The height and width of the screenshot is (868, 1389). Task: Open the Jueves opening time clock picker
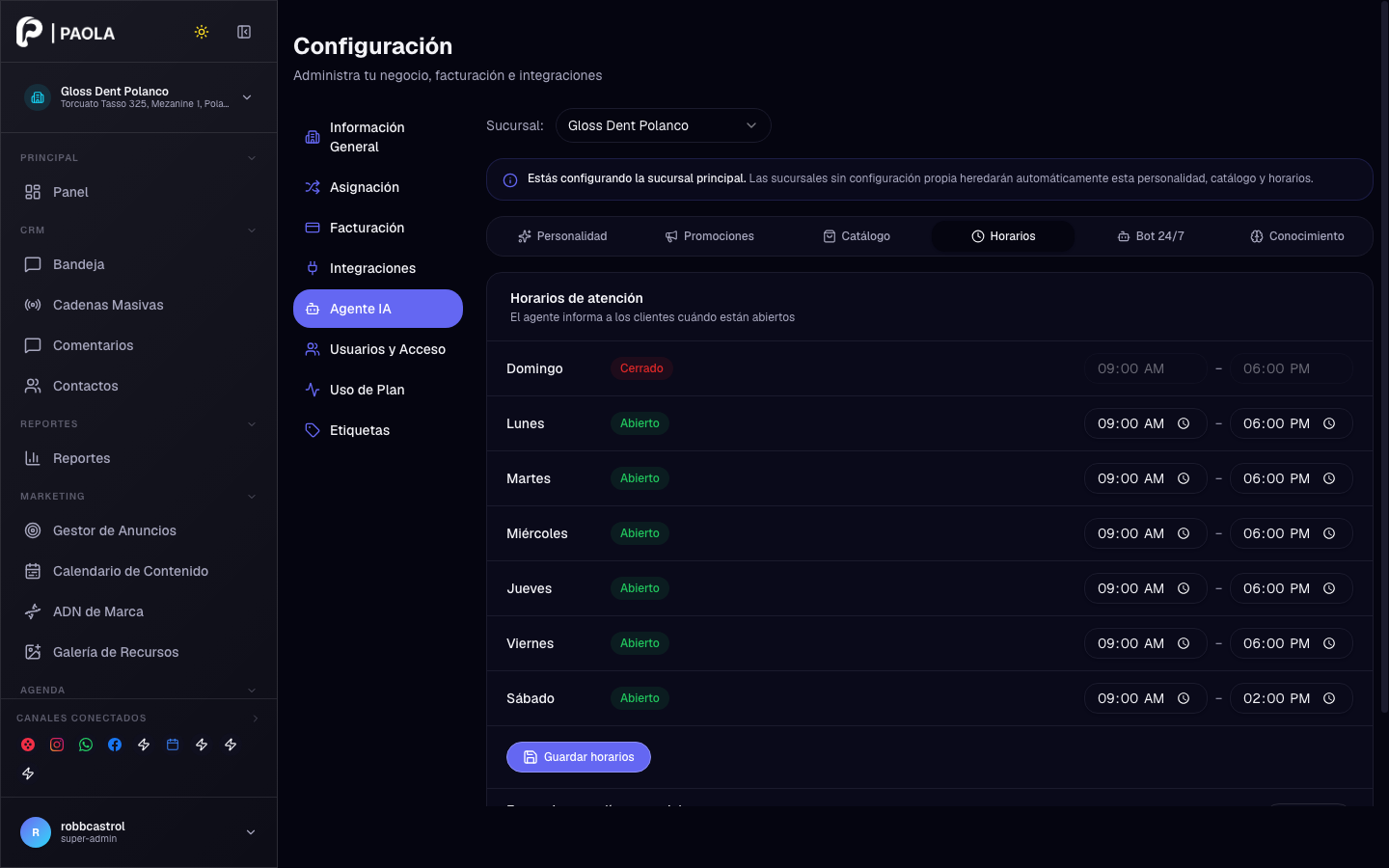[x=1184, y=588]
